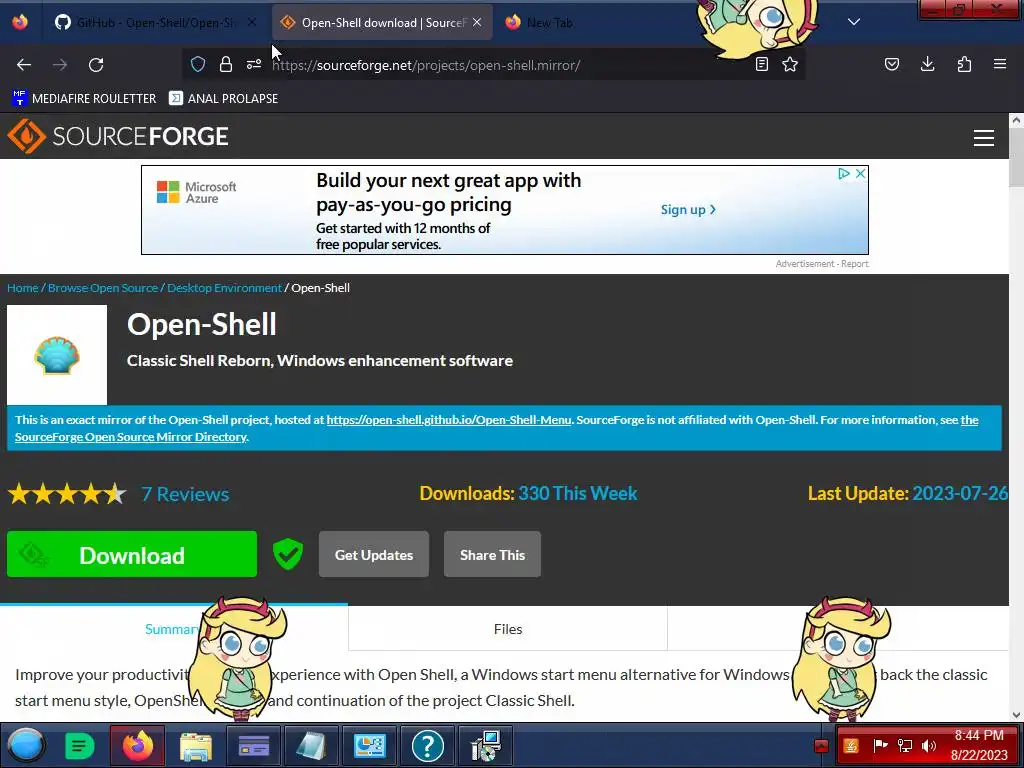The image size is (1024, 768).
Task: Click the AdChoices triangle icon
Action: tap(844, 174)
